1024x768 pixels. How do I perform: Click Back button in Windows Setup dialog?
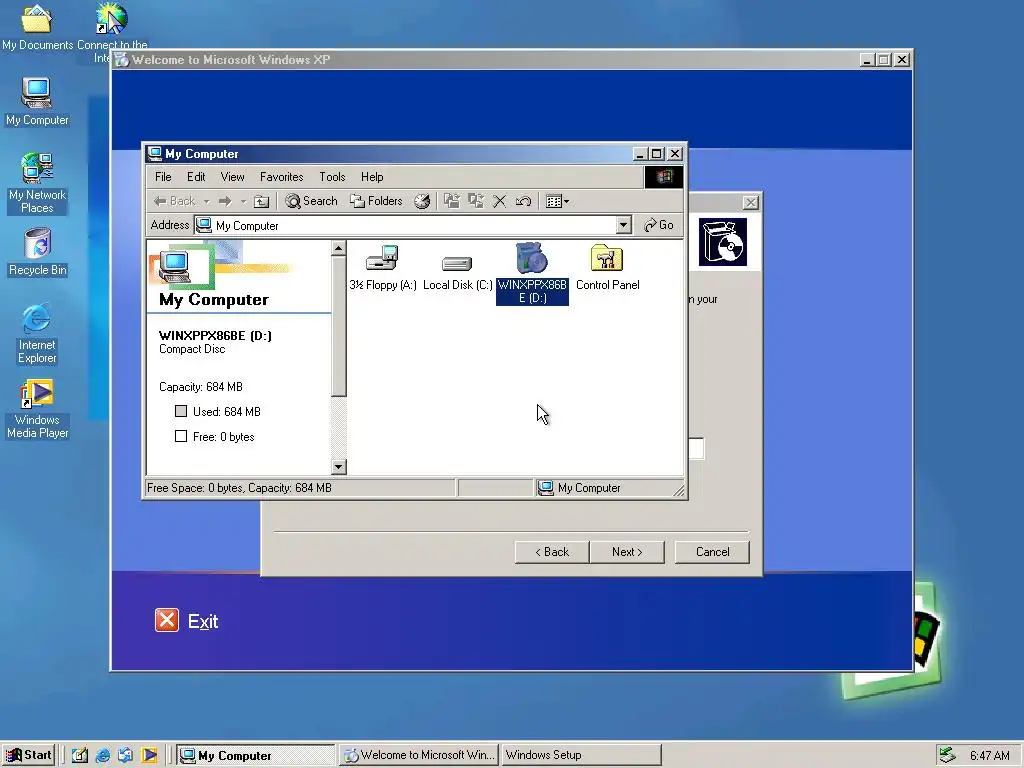552,552
